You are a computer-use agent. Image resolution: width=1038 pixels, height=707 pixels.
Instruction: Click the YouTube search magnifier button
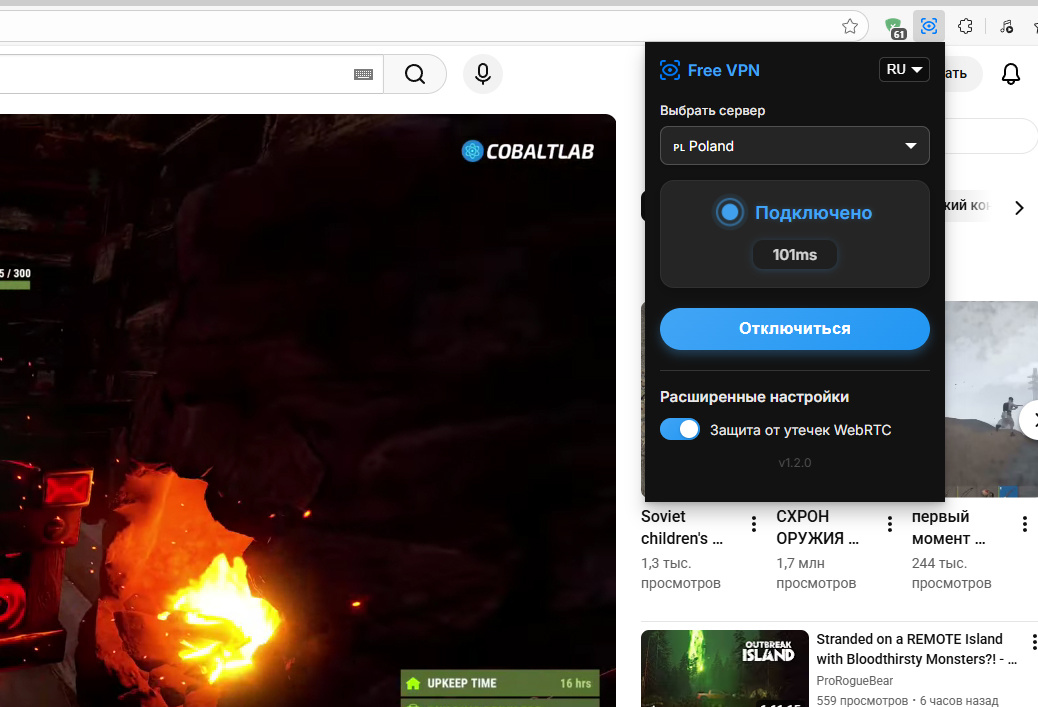coord(415,74)
